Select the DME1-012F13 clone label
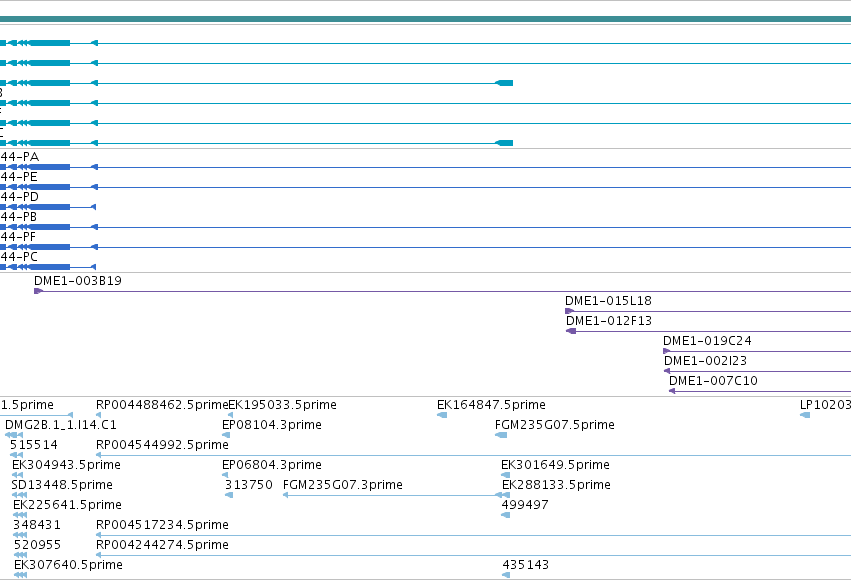Screen dimensions: 851x580 (608, 321)
